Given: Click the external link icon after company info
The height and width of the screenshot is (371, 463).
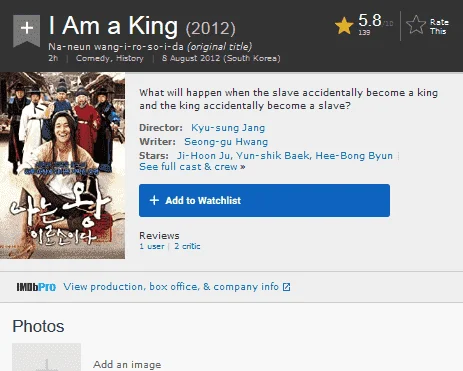Looking at the screenshot, I should [286, 287].
